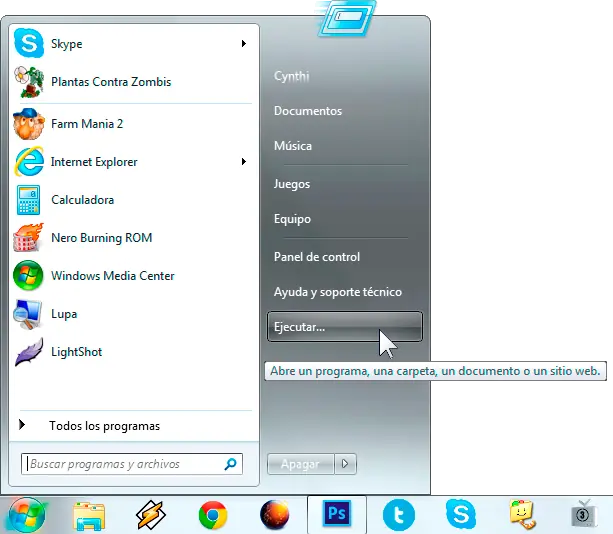
Task: Open the Lupa magnifier icon
Action: point(27,314)
